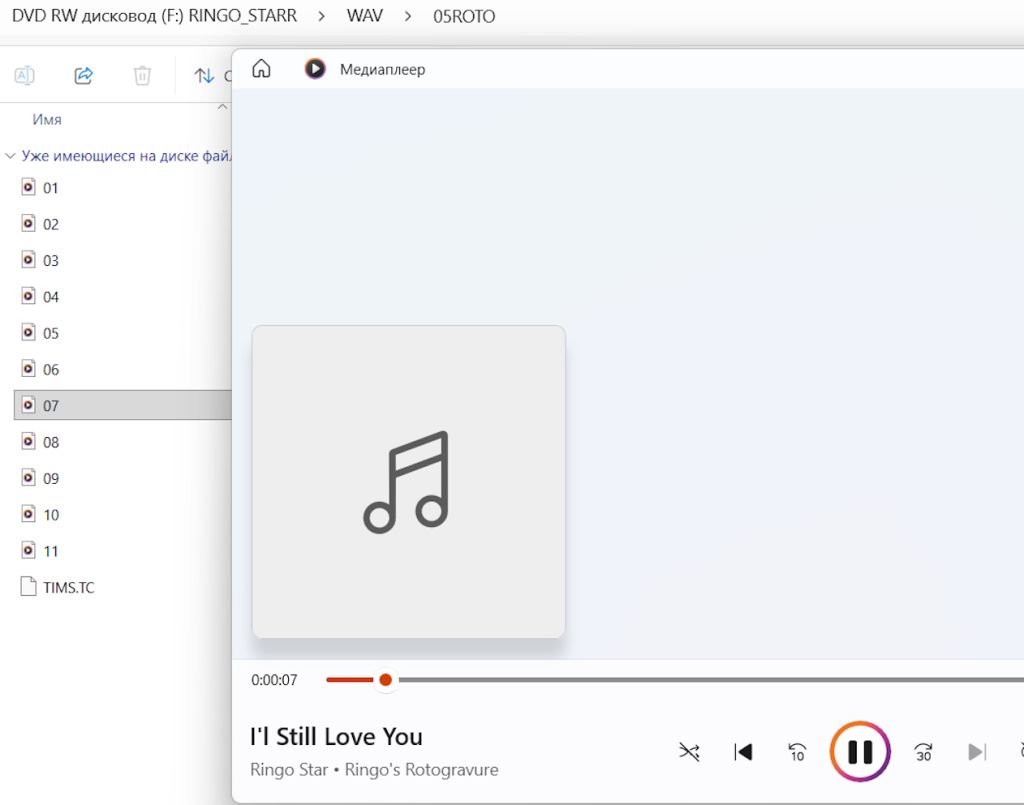Viewport: 1024px width, 805px height.
Task: Toggle shuffle playback in Media Player
Action: pos(689,752)
